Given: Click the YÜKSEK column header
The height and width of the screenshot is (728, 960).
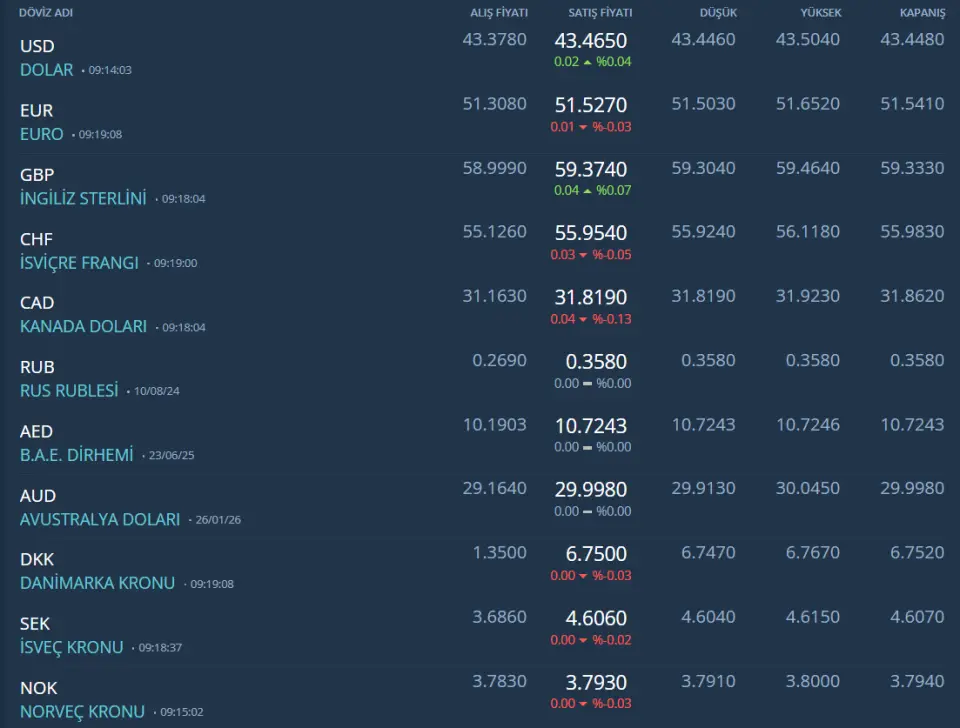Looking at the screenshot, I should (x=820, y=13).
